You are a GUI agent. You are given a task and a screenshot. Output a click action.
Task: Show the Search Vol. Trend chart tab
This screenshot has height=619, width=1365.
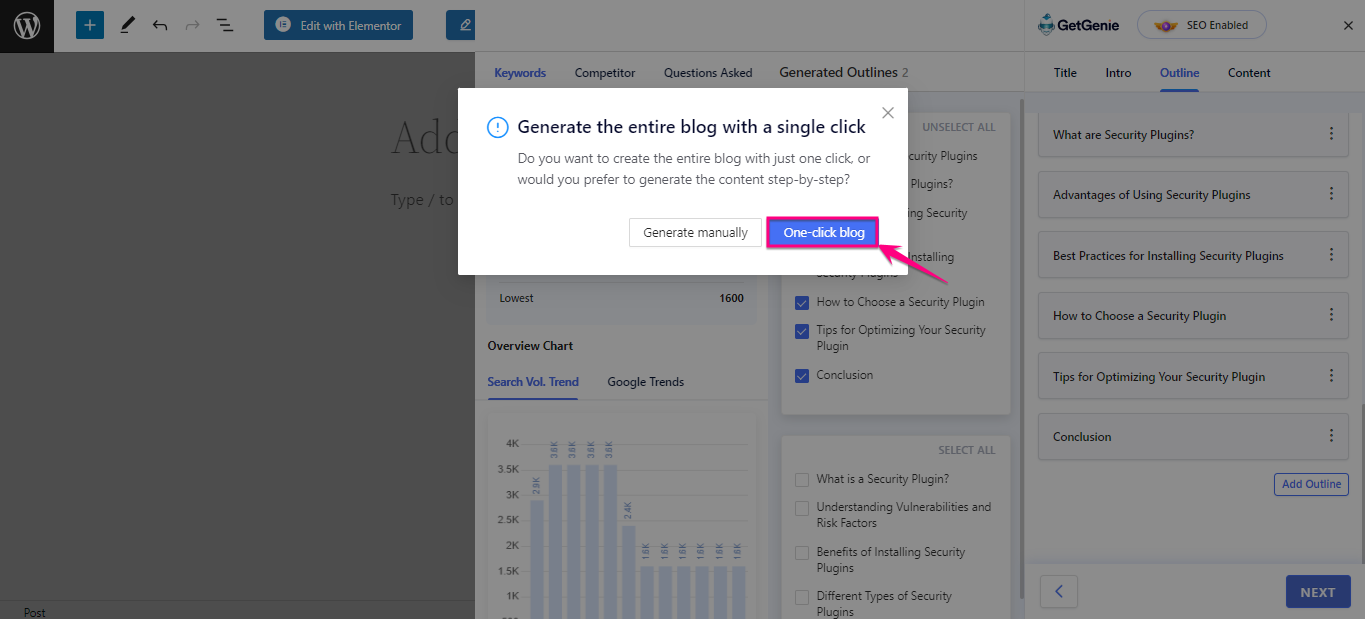533,382
